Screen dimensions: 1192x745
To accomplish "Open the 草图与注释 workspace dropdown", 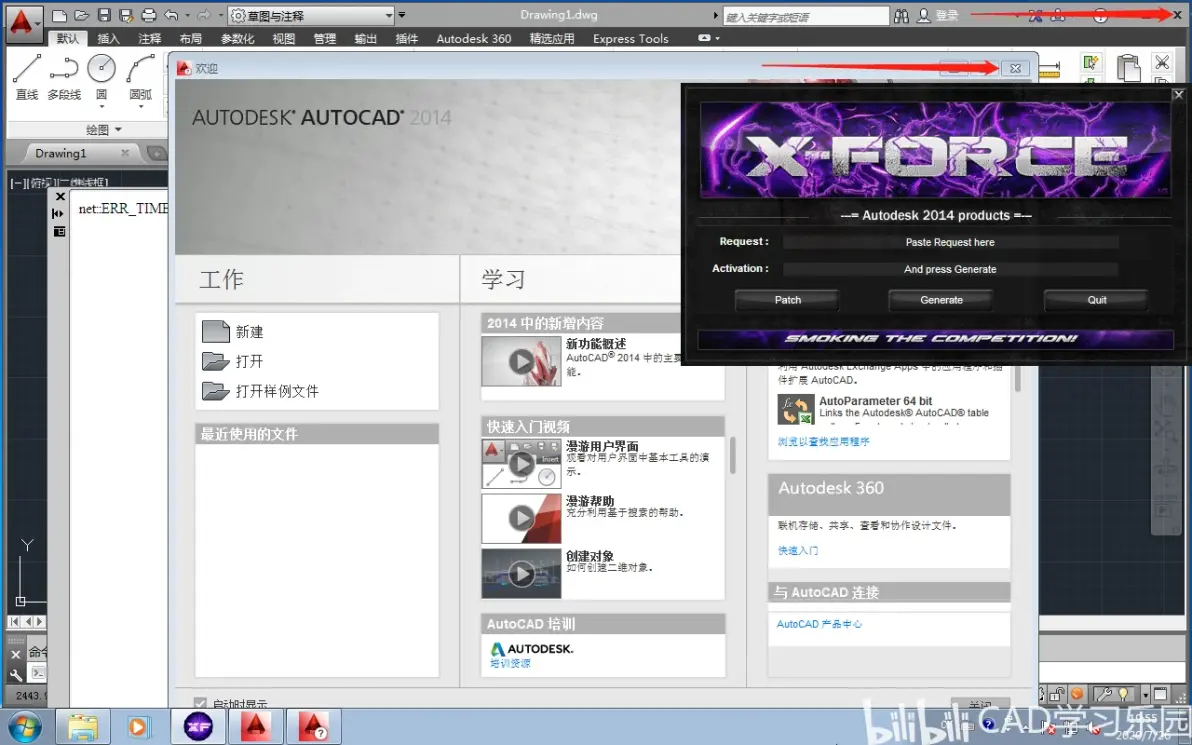I will tap(312, 15).
